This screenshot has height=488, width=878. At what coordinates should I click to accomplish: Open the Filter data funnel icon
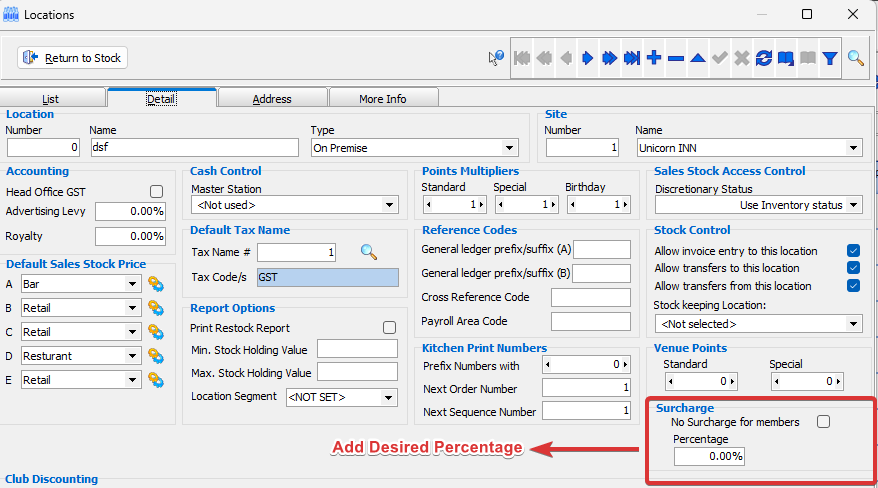830,58
